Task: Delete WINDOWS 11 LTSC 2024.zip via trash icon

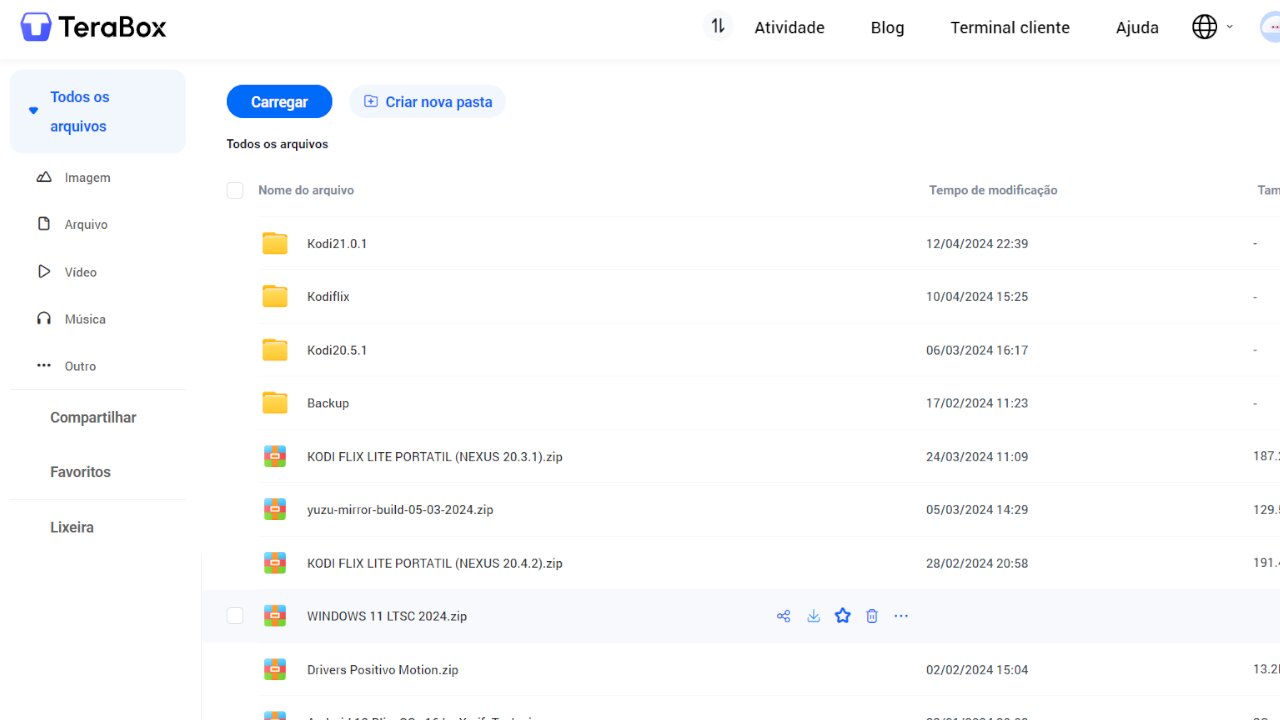Action: pos(872,616)
